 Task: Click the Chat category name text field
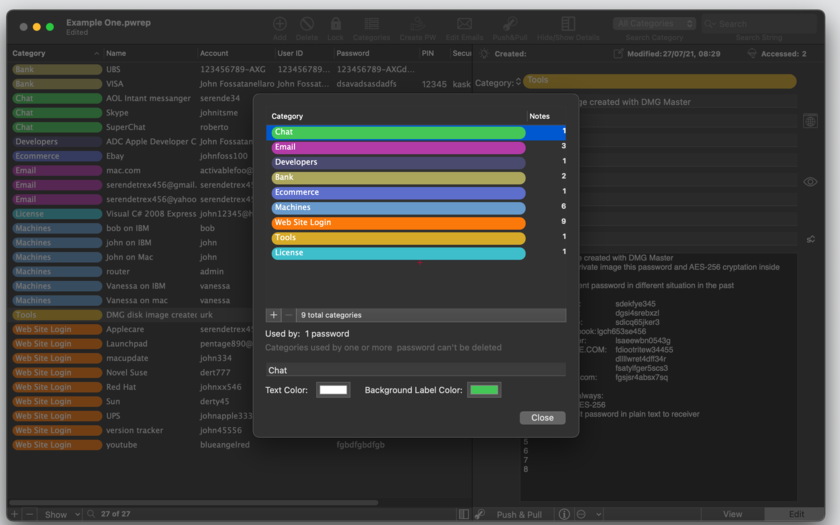[416, 370]
